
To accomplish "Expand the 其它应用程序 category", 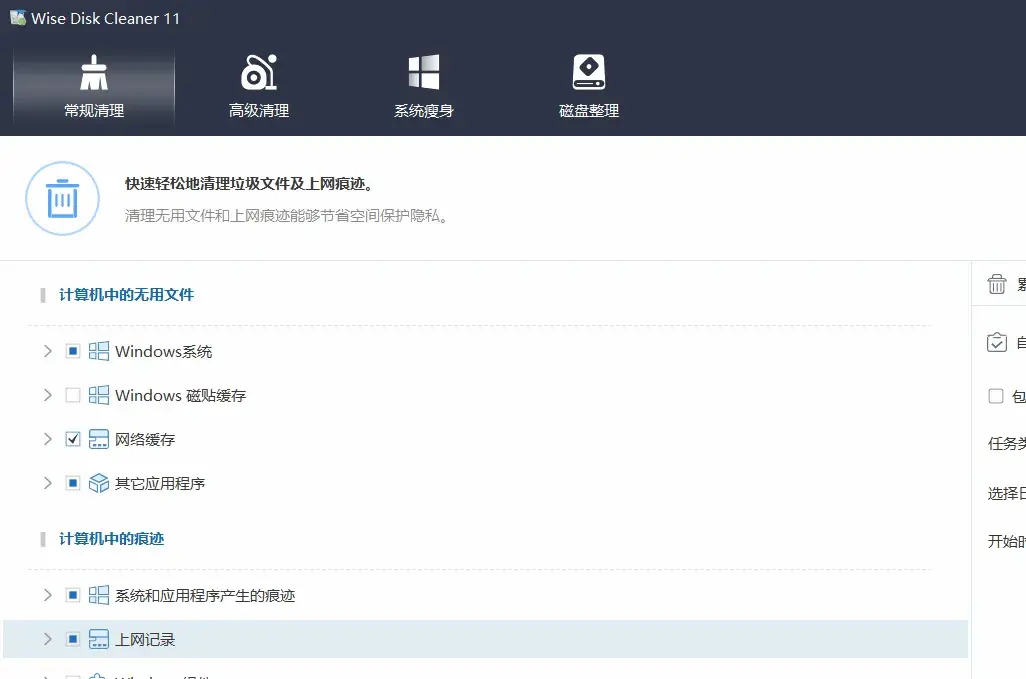I will click(47, 483).
